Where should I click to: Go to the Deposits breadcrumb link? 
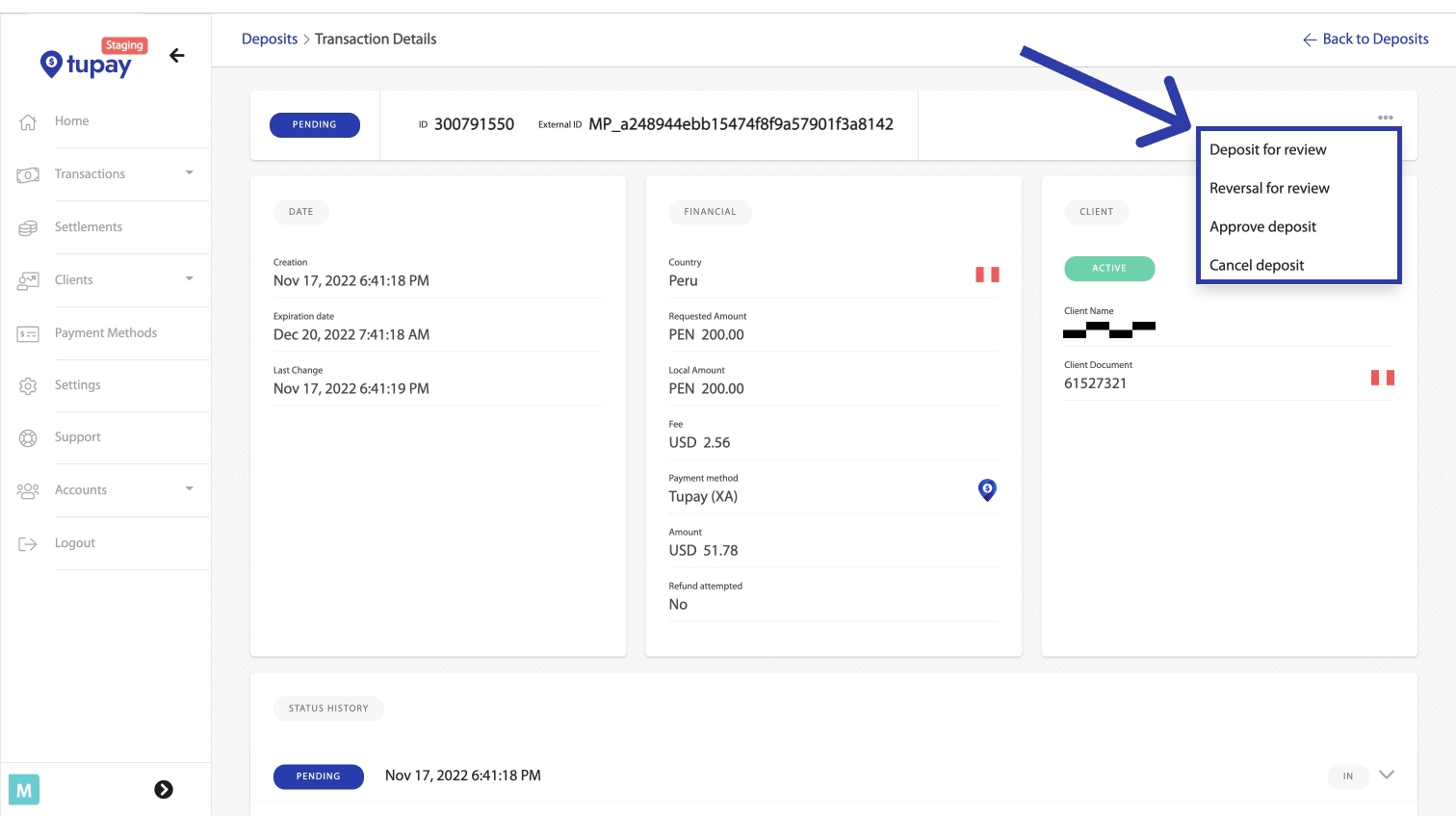point(270,39)
